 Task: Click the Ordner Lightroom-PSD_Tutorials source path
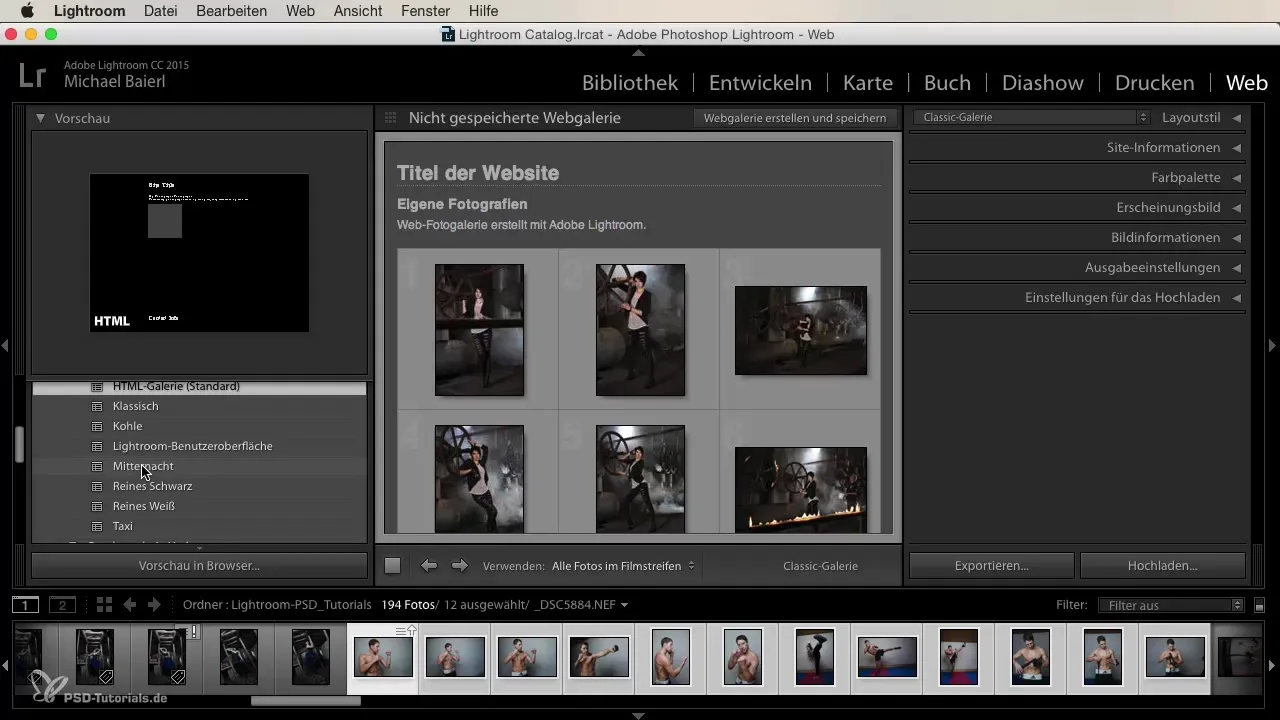[x=278, y=605]
